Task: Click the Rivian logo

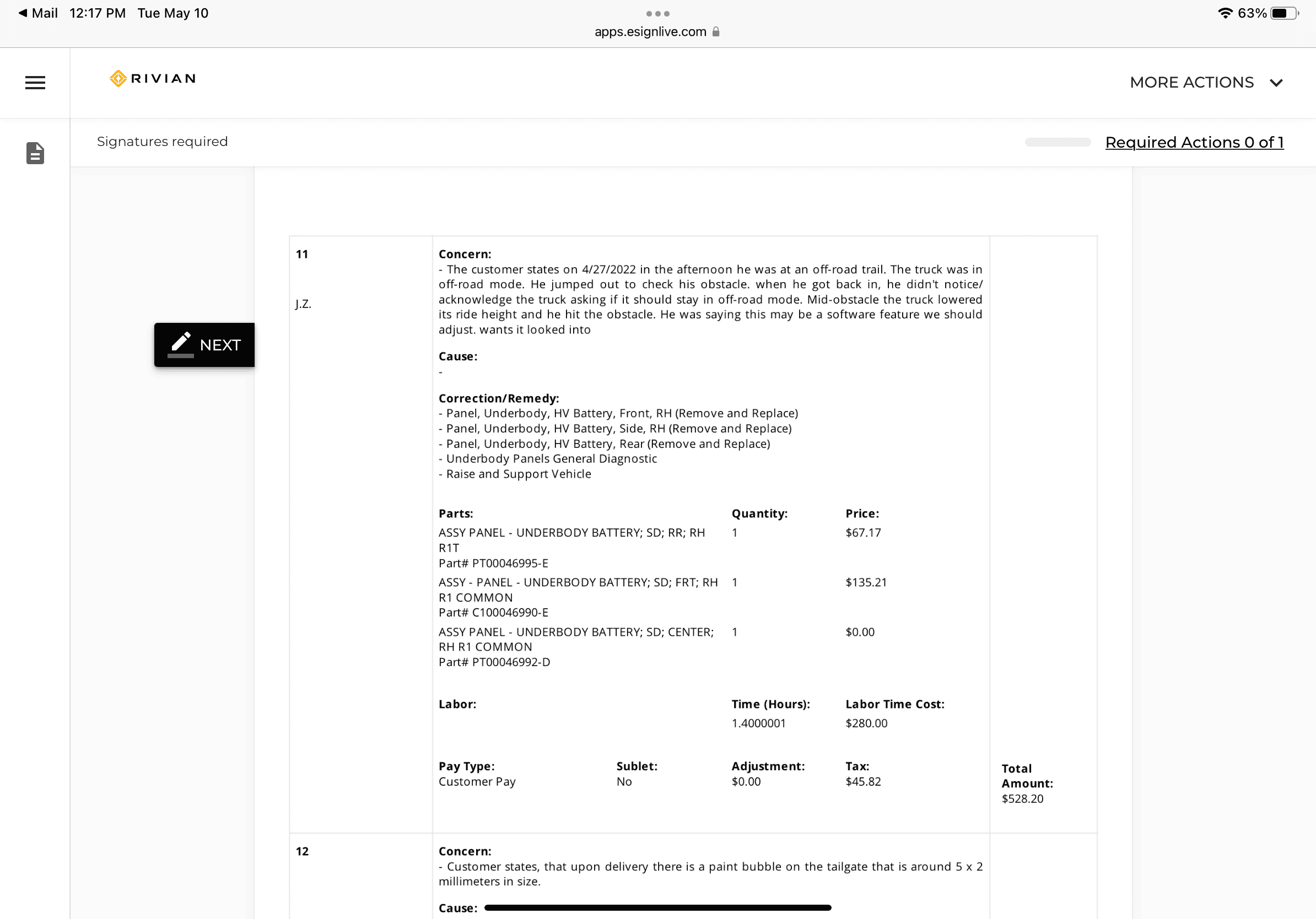Action: (x=153, y=78)
